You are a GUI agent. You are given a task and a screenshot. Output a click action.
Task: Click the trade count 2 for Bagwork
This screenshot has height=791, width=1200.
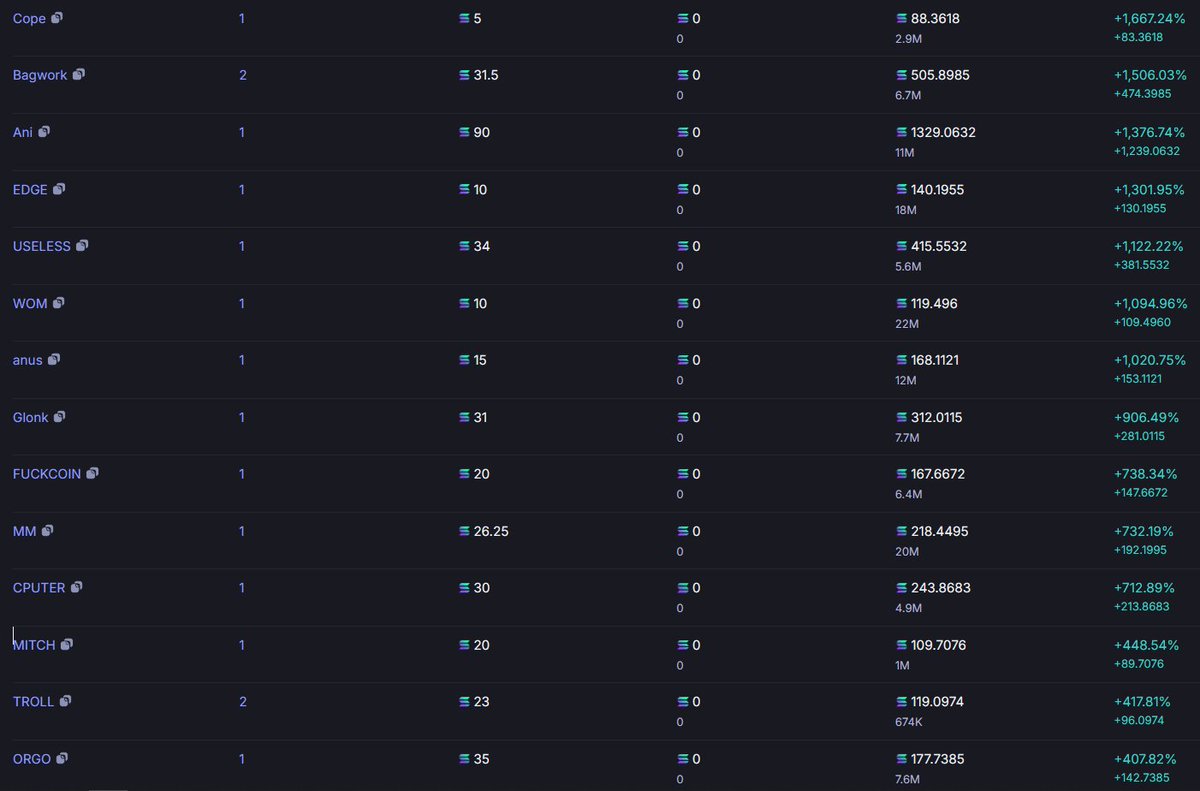coord(243,75)
